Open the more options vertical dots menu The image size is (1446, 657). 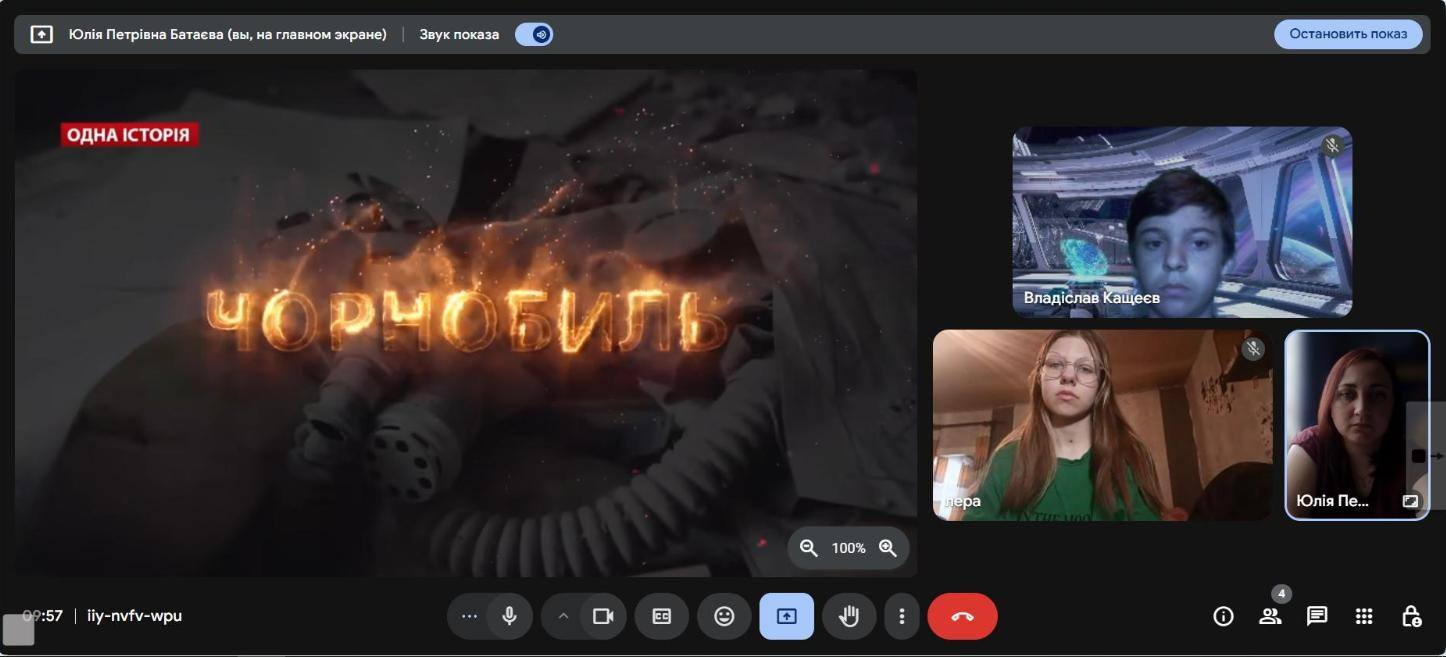901,616
